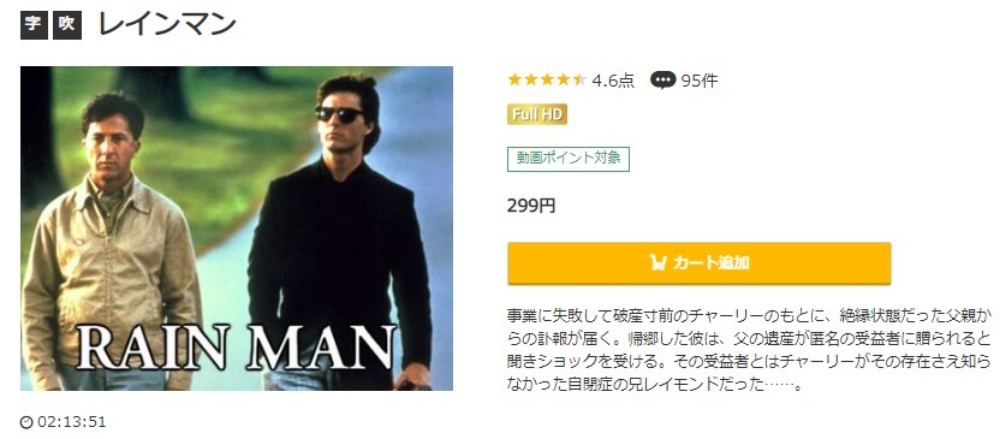Open the レインマン title heading
The height and width of the screenshot is (439, 1000).
(167, 25)
